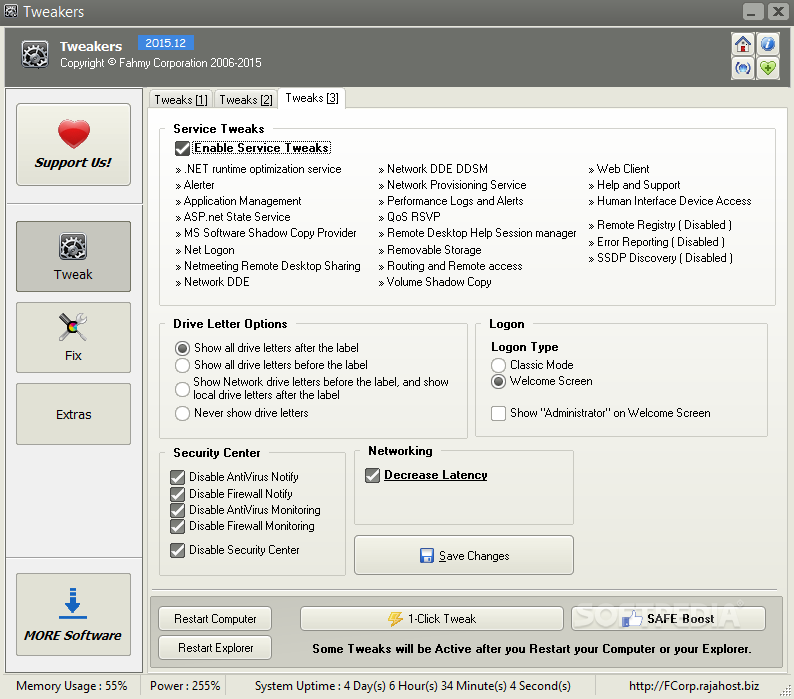Click .NET runtime optimization service entry
Image resolution: width=794 pixels, height=699 pixels.
(258, 169)
